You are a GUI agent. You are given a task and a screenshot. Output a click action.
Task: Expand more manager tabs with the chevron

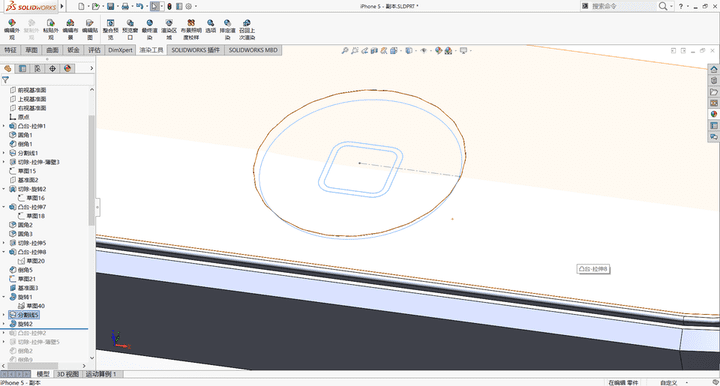91,68
